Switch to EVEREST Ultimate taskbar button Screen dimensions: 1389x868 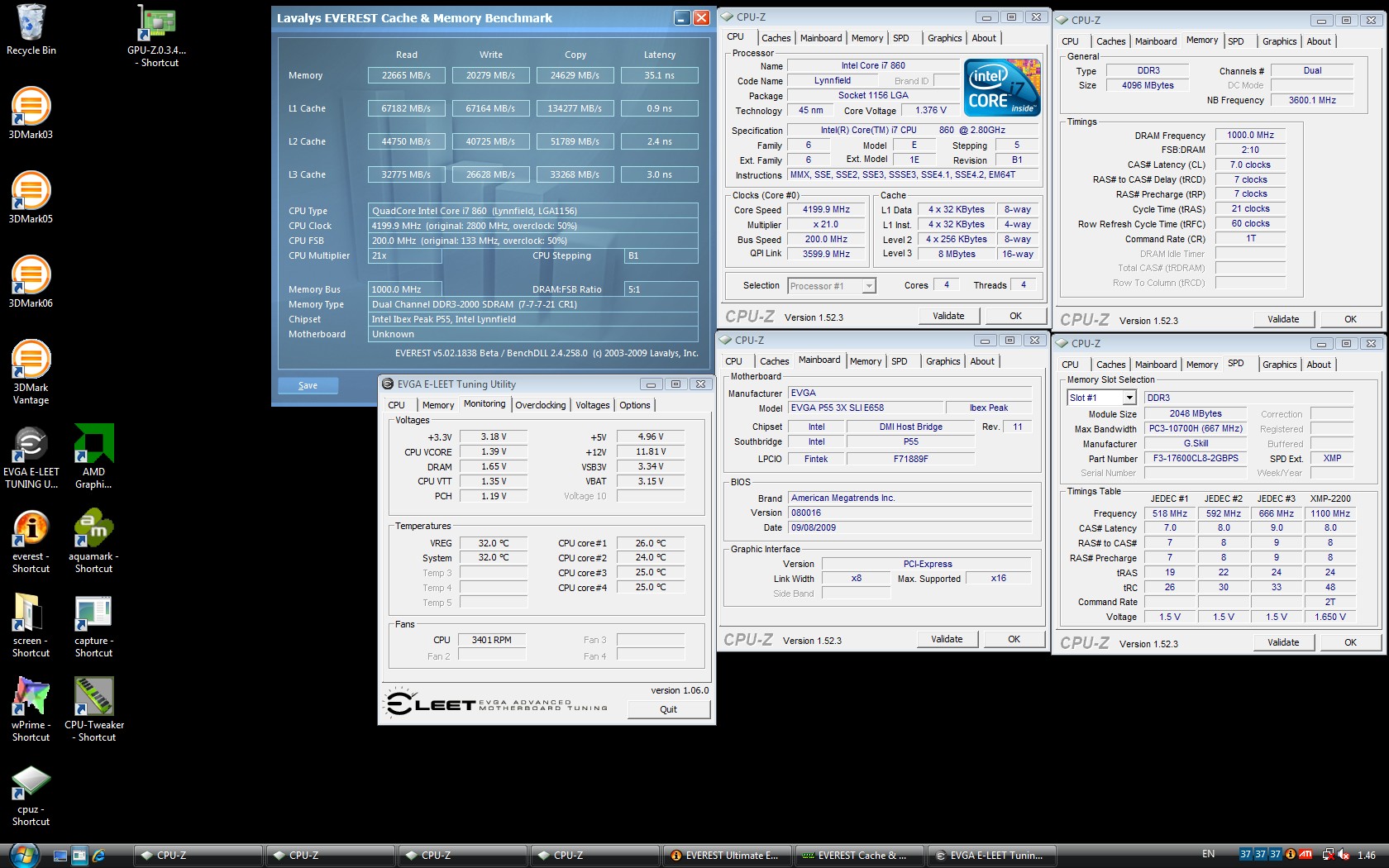point(726,856)
